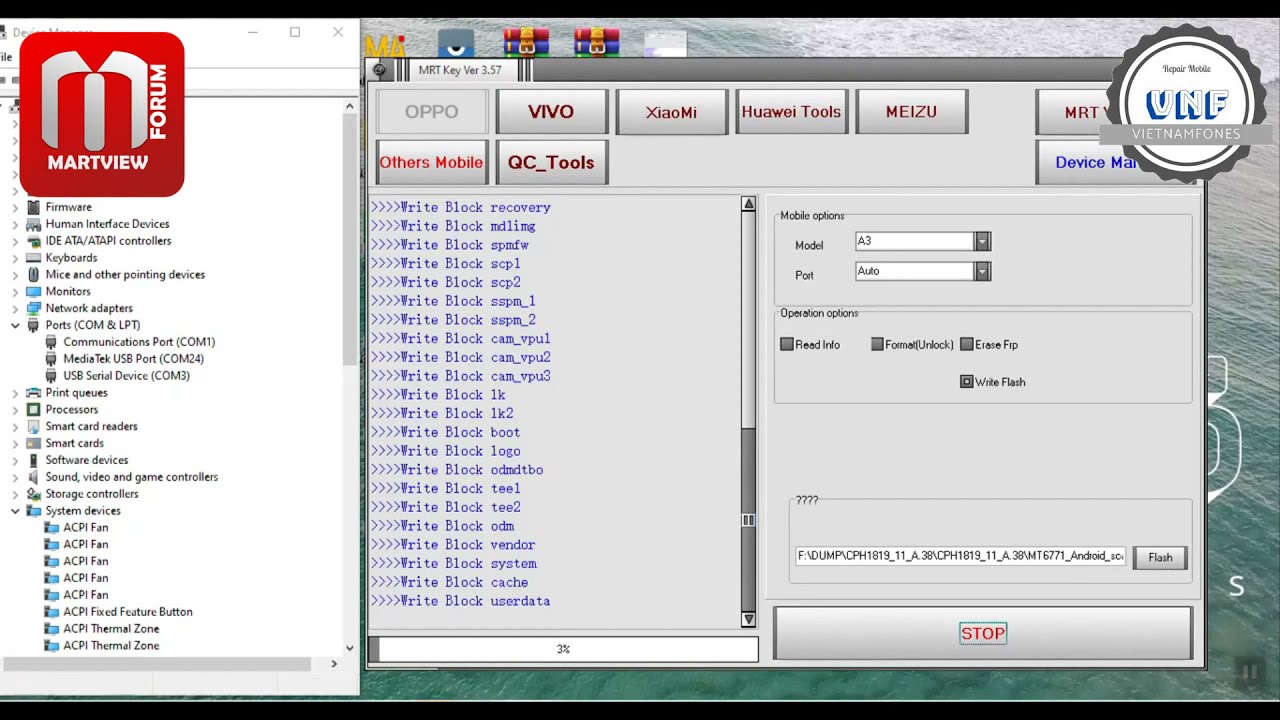Click Device Manager vertical scroll down arrow
Image resolution: width=1280 pixels, height=720 pixels.
point(349,648)
